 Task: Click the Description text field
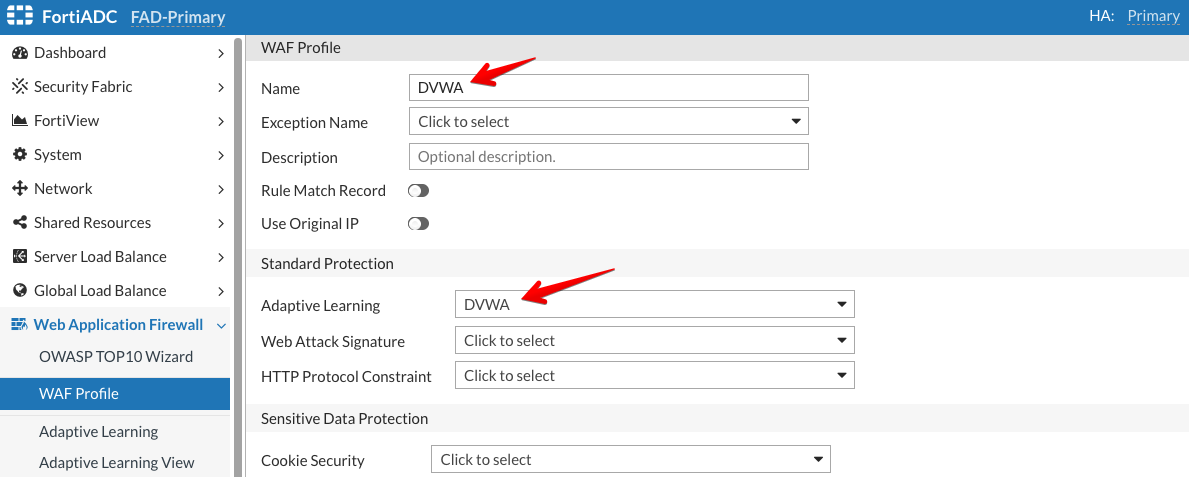[x=608, y=157]
